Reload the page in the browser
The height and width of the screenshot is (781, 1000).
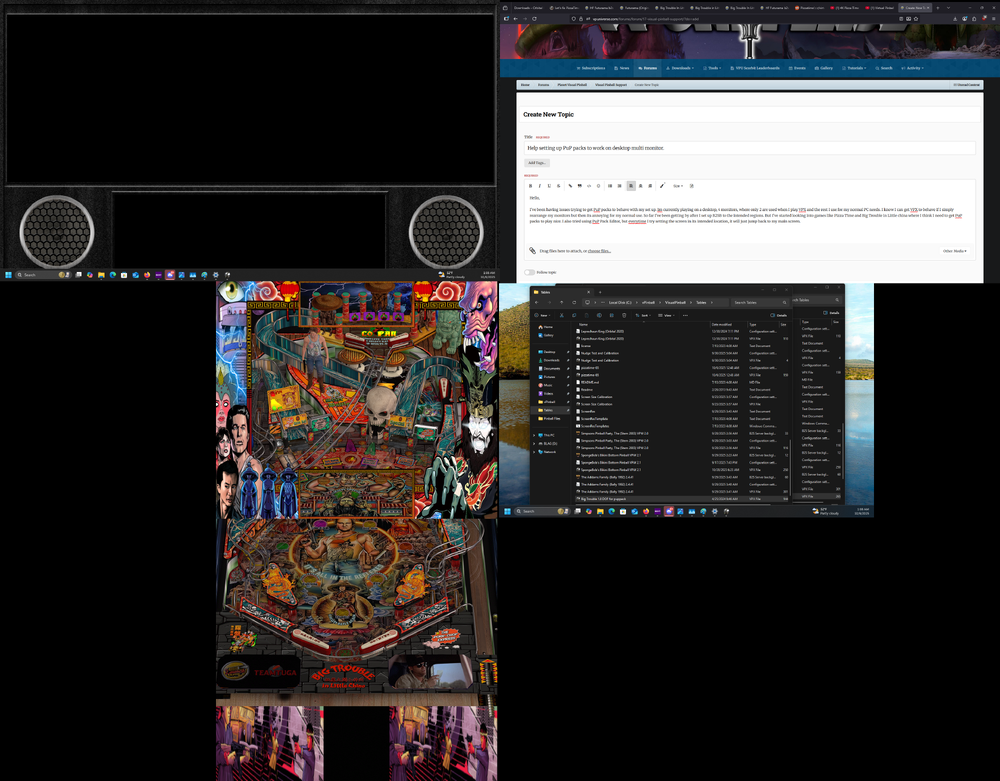[x=534, y=18]
